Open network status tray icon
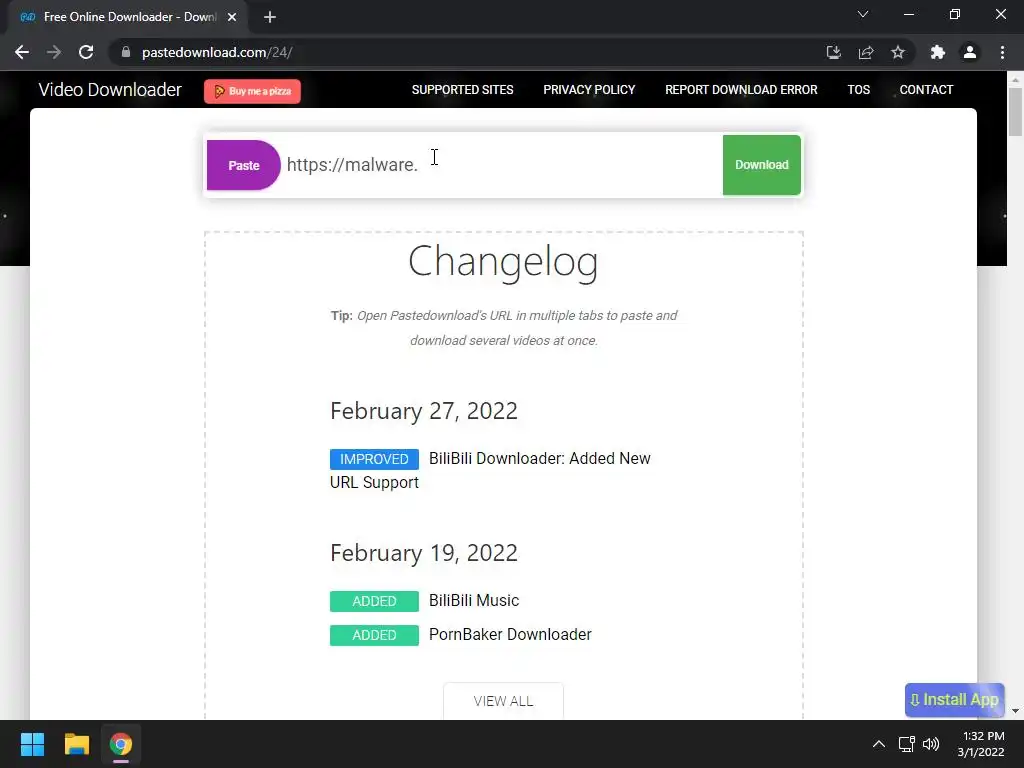1024x768 pixels. click(906, 744)
